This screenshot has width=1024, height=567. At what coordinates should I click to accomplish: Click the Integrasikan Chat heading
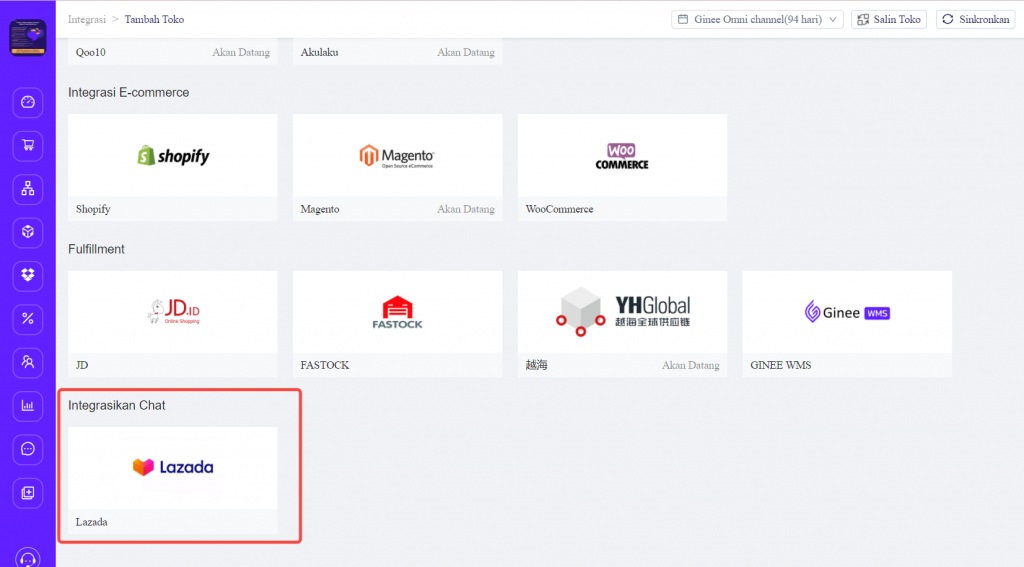(x=117, y=405)
